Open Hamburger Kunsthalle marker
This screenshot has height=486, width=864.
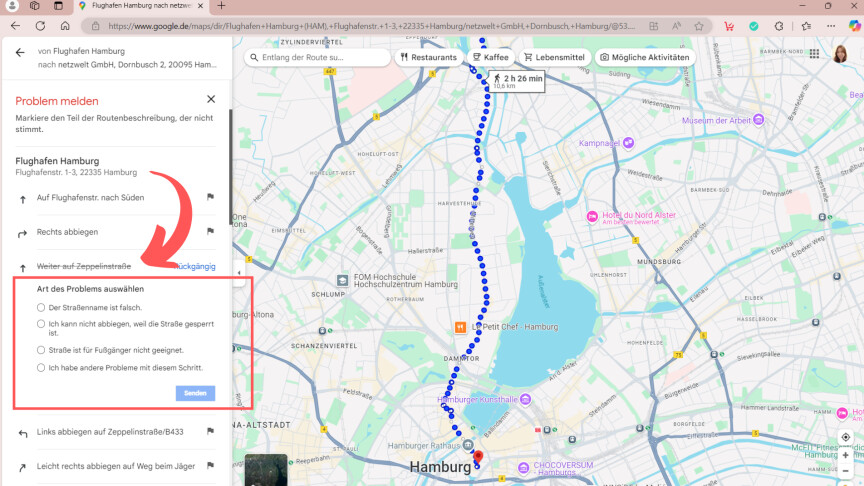coord(526,399)
